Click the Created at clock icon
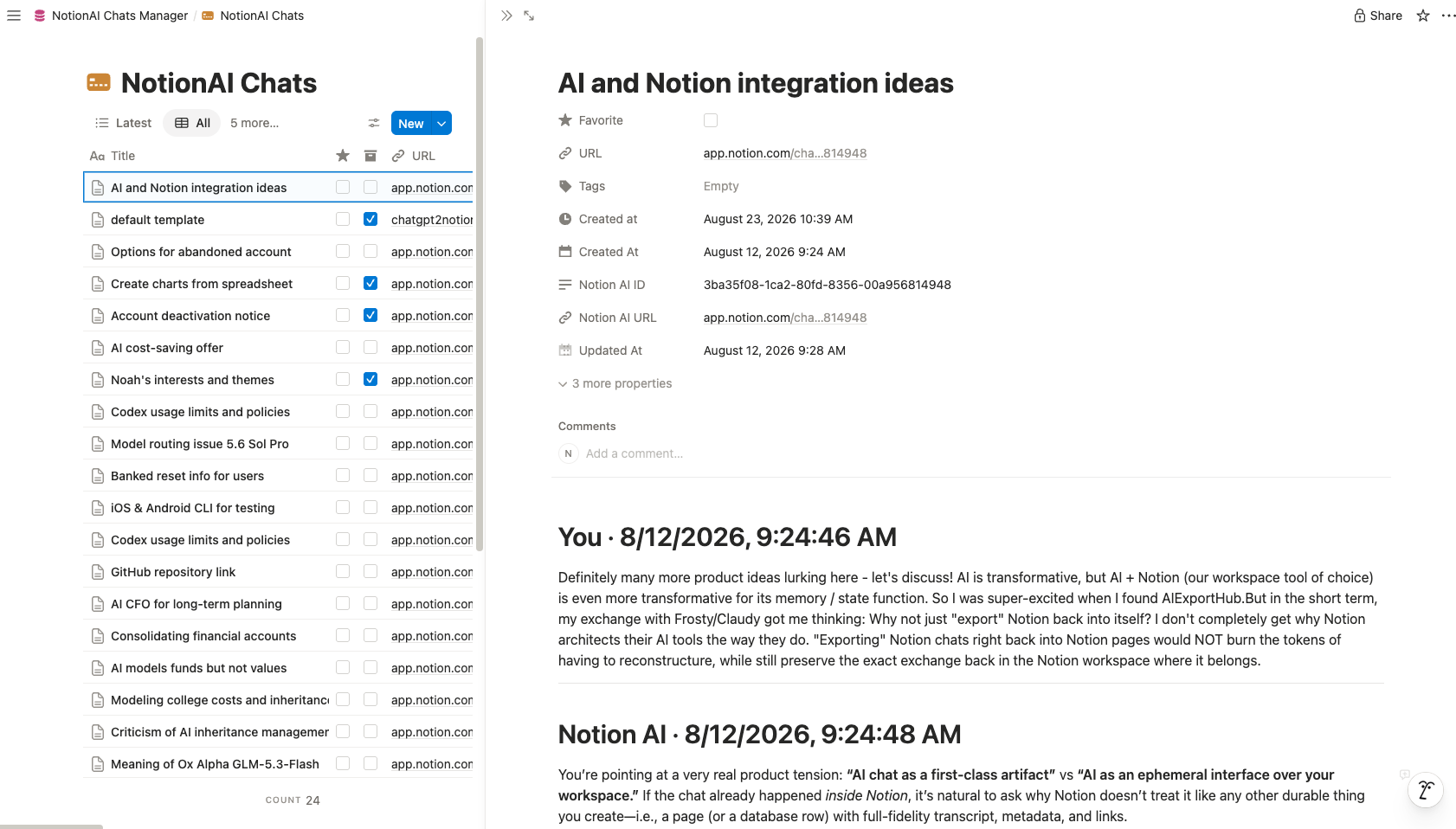The height and width of the screenshot is (829, 1456). (x=565, y=219)
